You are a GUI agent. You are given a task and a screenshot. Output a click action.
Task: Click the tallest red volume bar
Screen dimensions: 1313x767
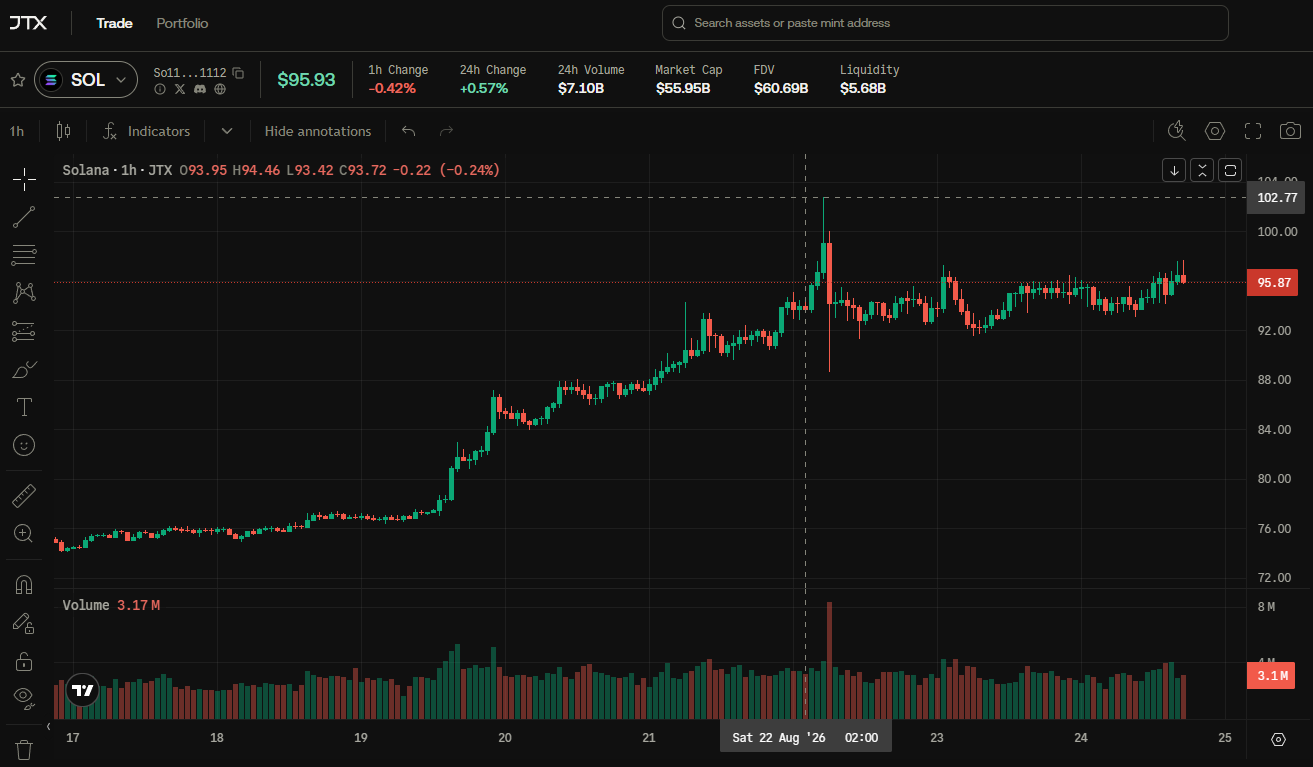coord(829,660)
